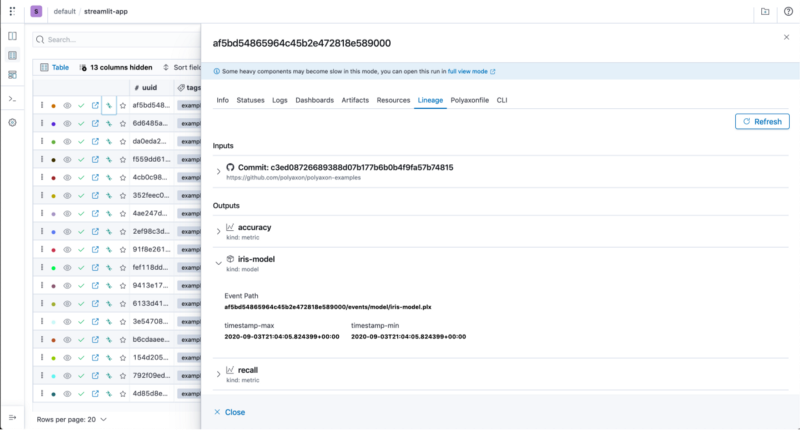This screenshot has width=800, height=438.
Task: Expand the accuracy output entry
Action: 218,231
